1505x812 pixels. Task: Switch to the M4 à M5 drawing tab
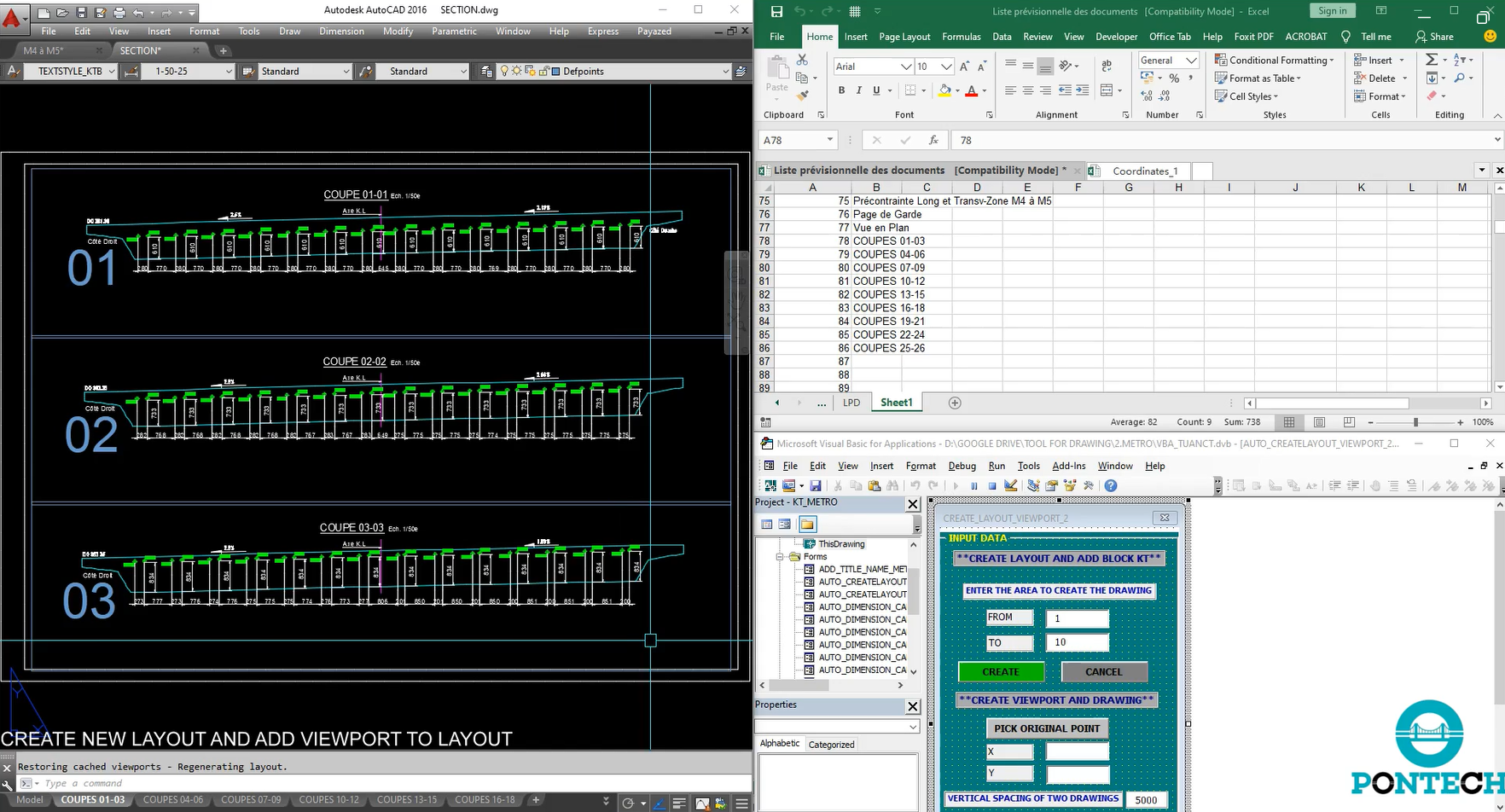click(43, 50)
